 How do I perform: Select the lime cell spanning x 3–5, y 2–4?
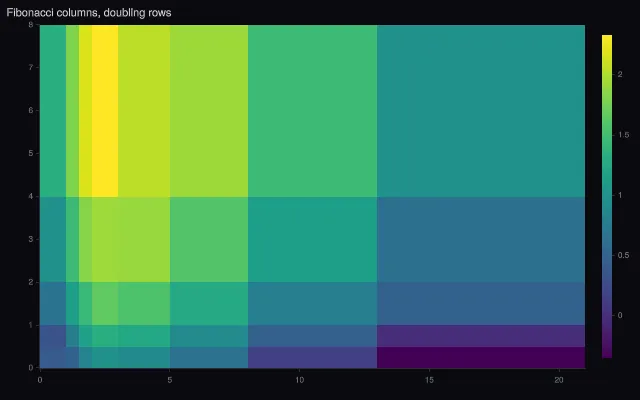[144, 240]
